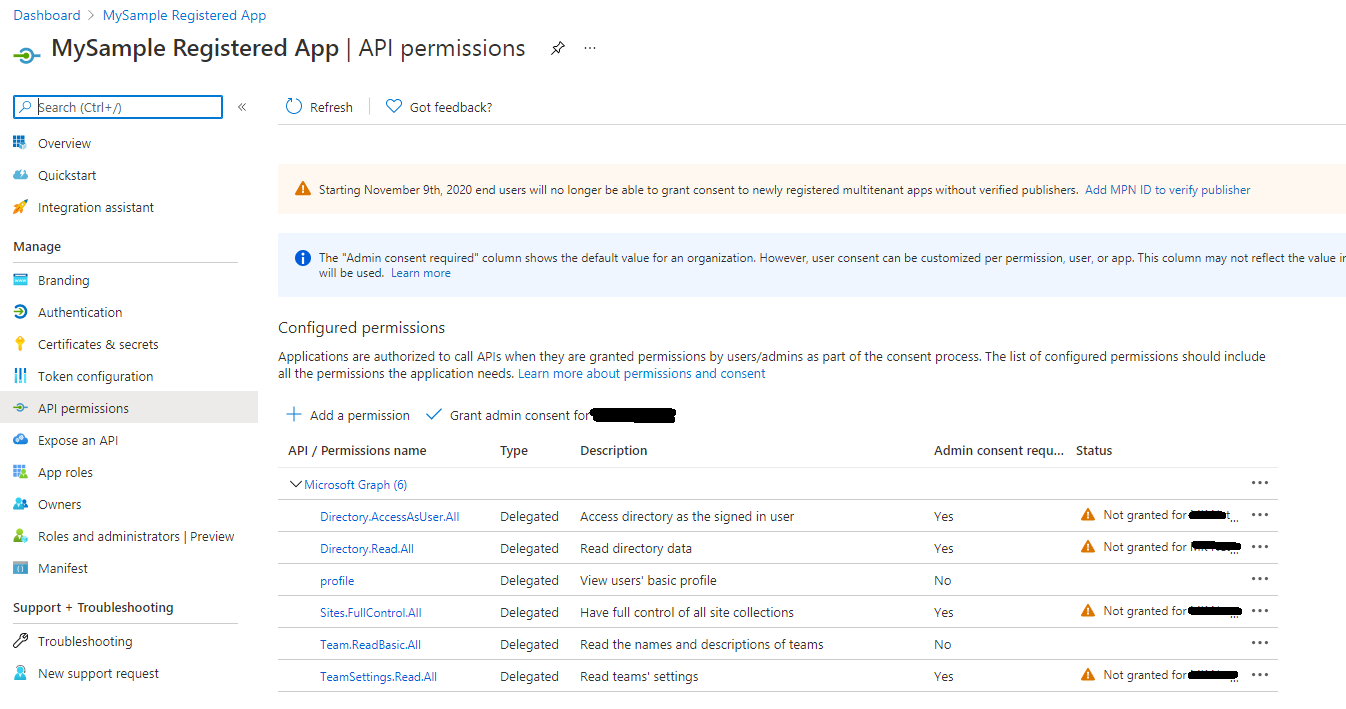Screen dimensions: 1346x709
Task: Click the plus icon for Add a permission
Action: tap(294, 414)
